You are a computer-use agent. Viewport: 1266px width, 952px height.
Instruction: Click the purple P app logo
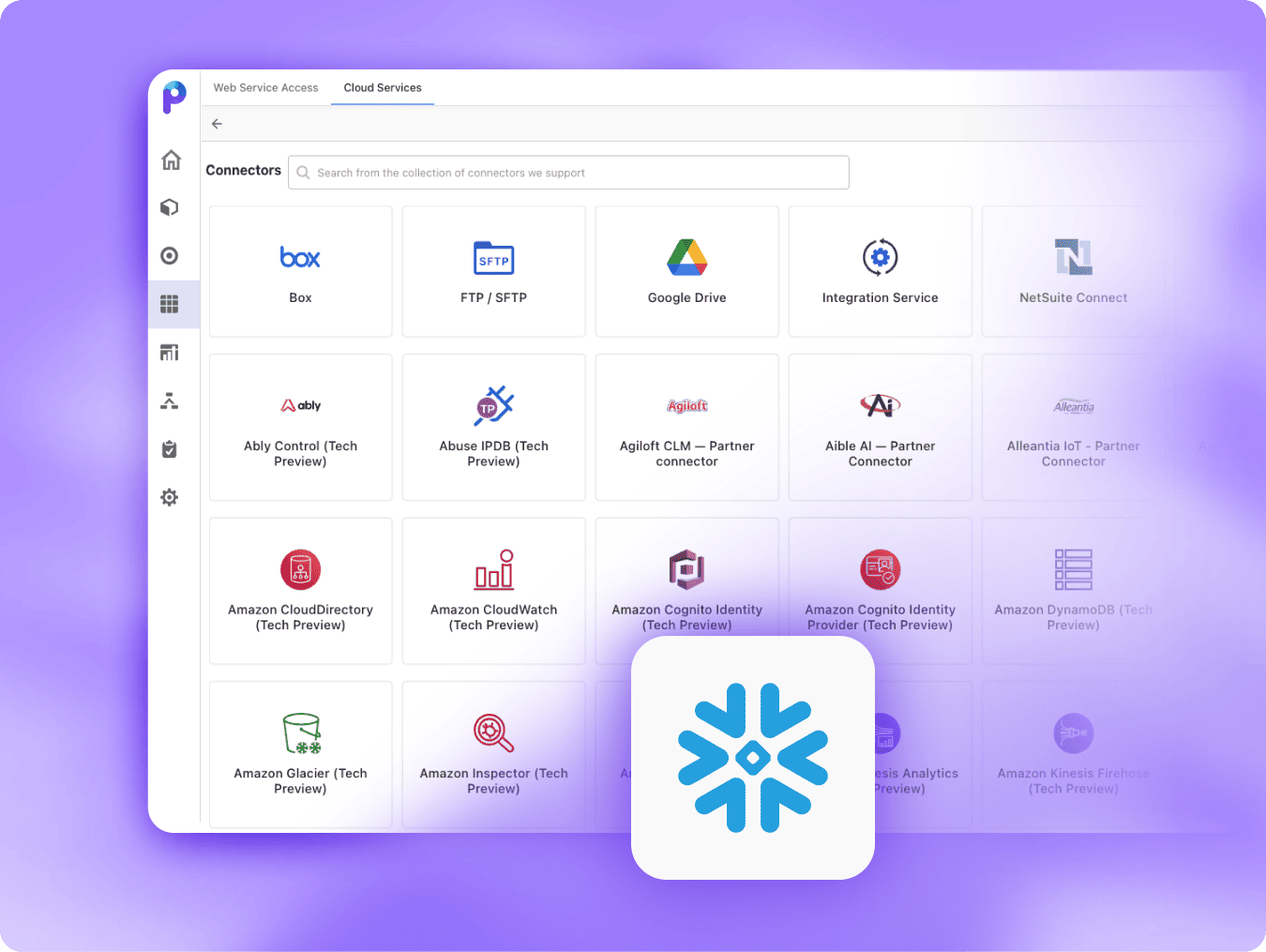point(173,97)
